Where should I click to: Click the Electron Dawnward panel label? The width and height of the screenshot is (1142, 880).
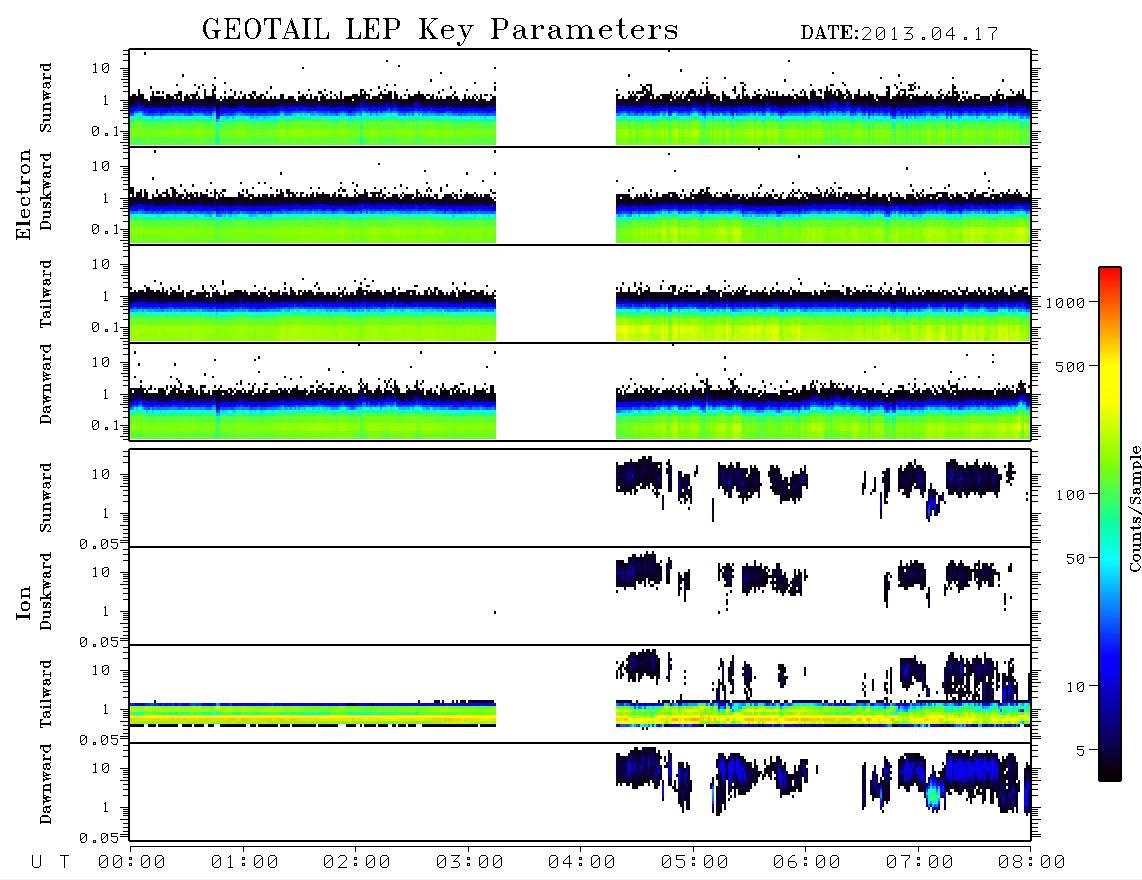point(46,385)
